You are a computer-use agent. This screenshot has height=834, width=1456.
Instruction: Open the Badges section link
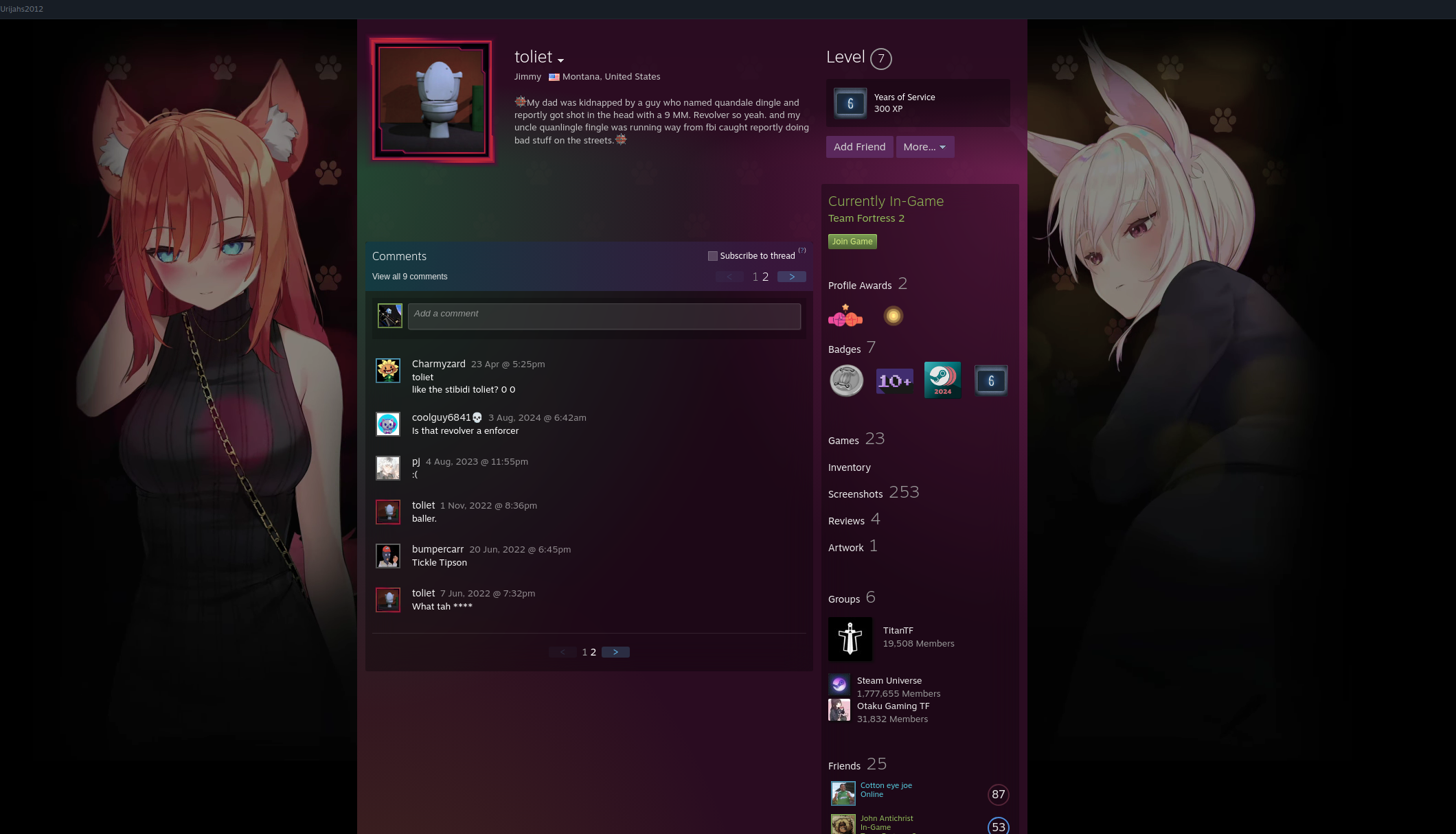[852, 348]
